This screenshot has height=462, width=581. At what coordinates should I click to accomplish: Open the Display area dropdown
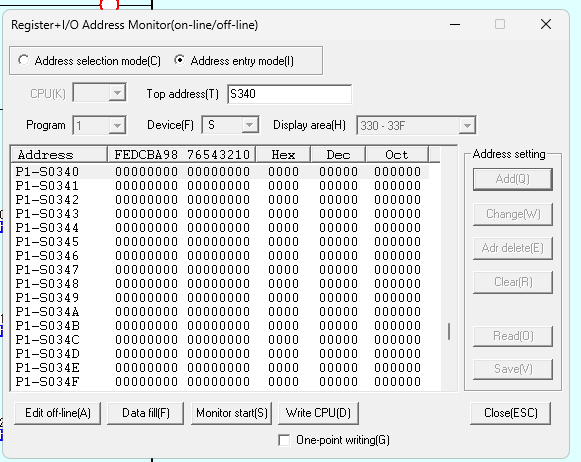point(416,126)
